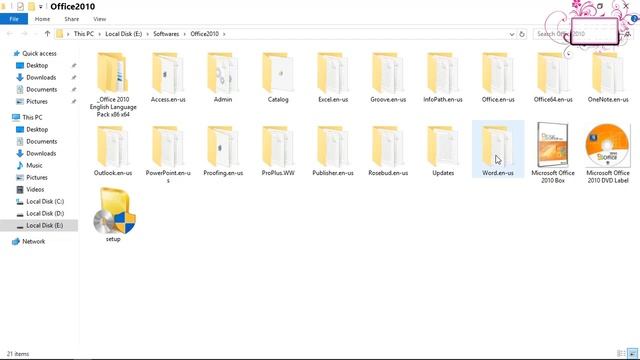The image size is (640, 360).
Task: Click This PC in the address path
Action: [84, 34]
